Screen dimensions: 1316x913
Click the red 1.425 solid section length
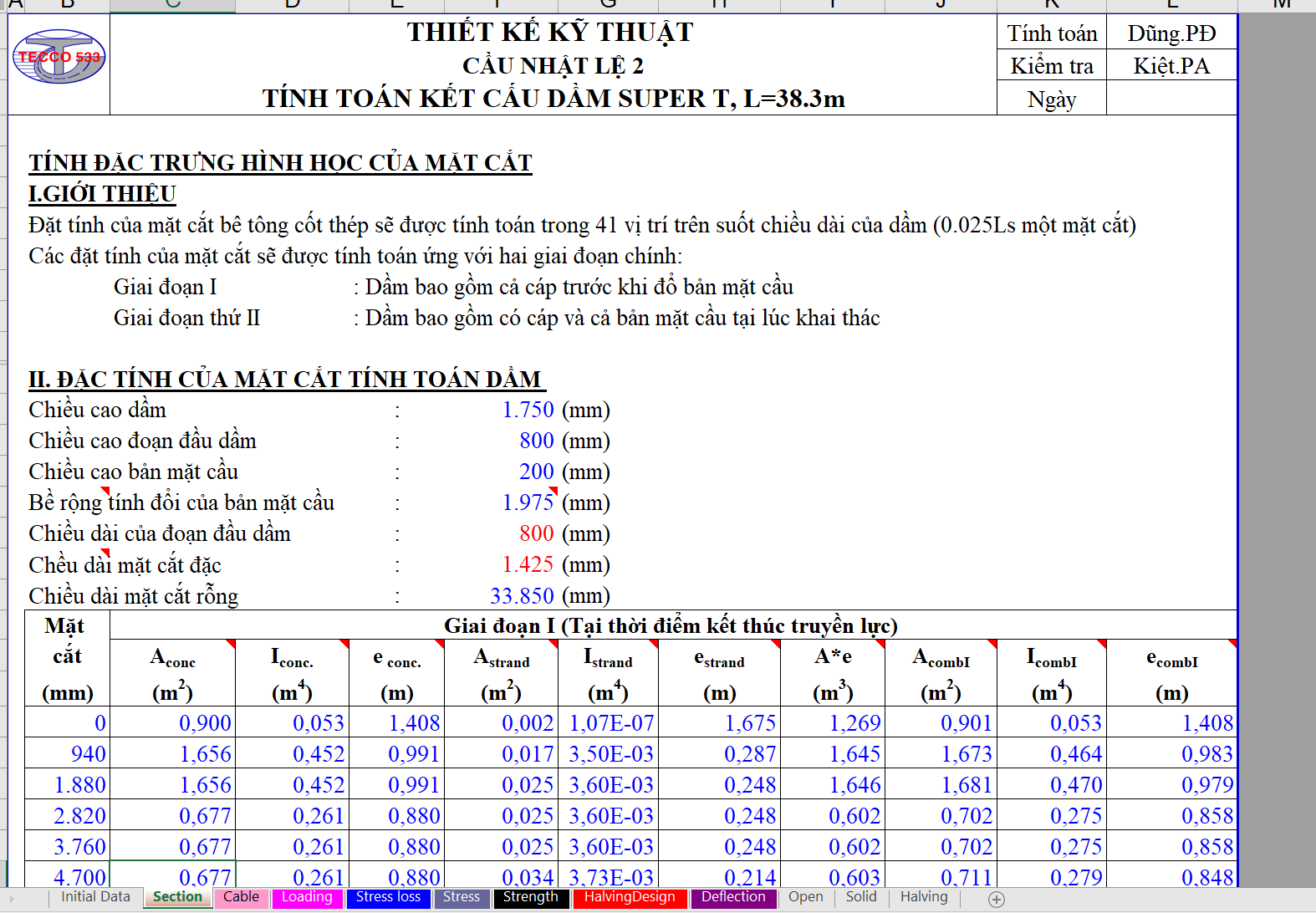pyautogui.click(x=528, y=564)
